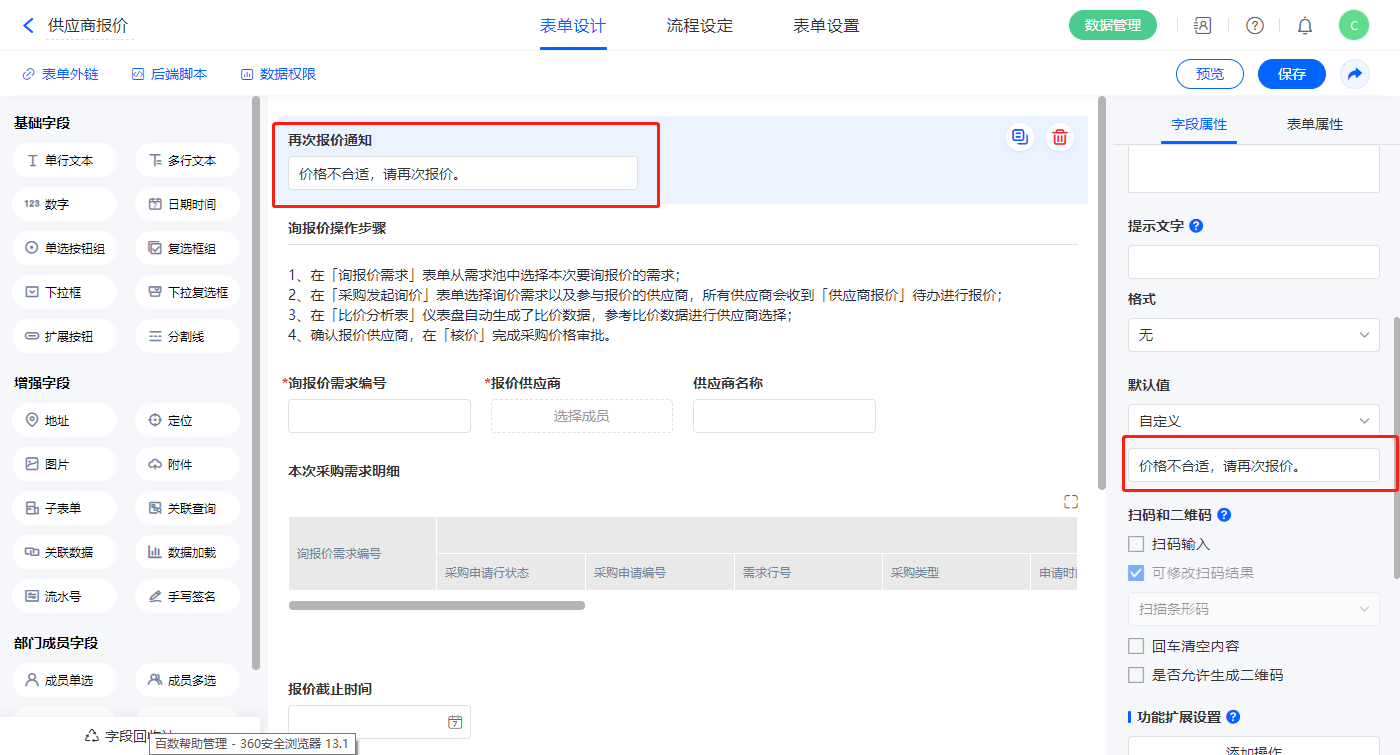Open the 格式 dropdown showing 无
The image size is (1400, 755).
[1253, 335]
